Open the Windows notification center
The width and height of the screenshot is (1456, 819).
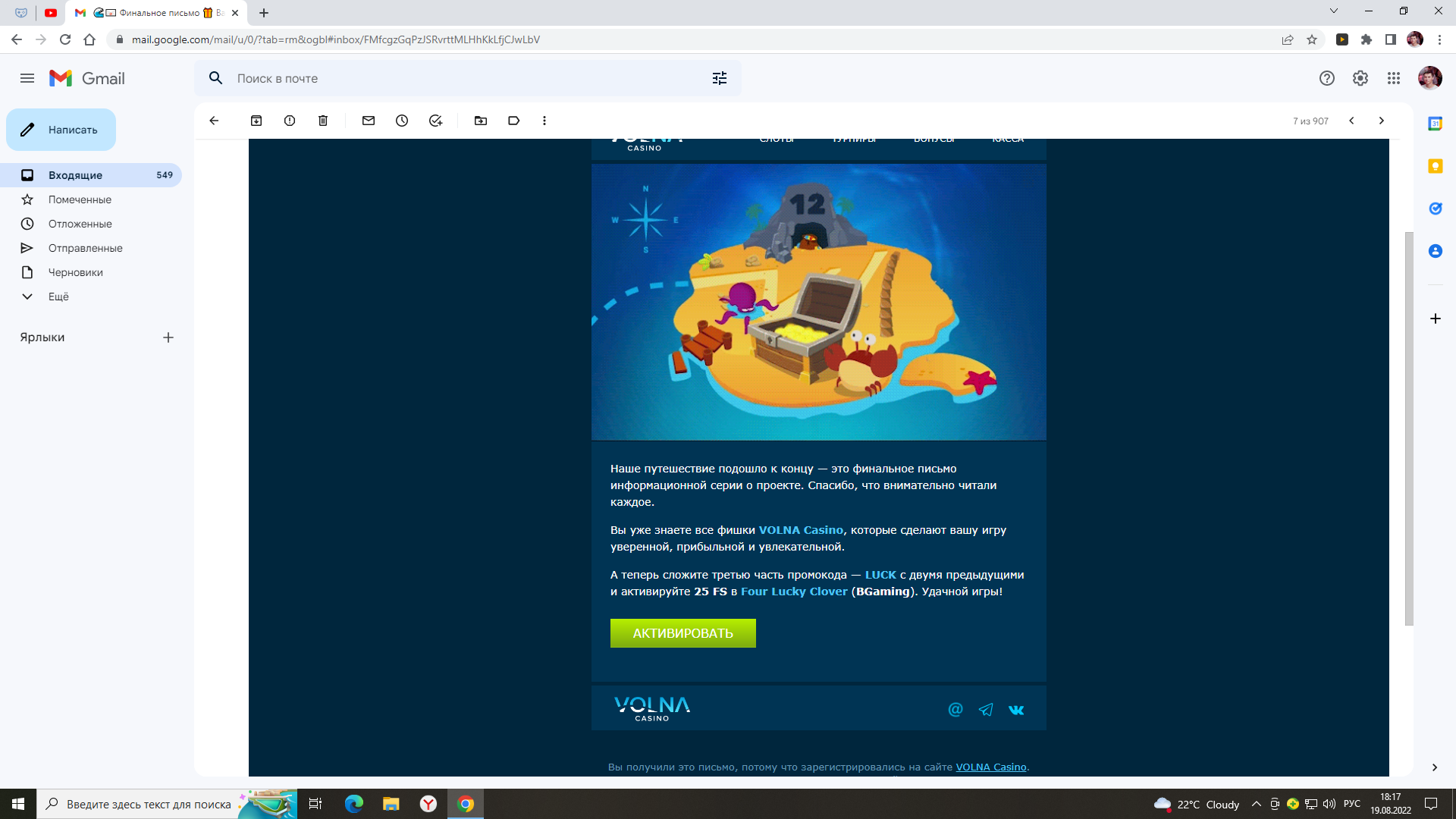pos(1431,804)
